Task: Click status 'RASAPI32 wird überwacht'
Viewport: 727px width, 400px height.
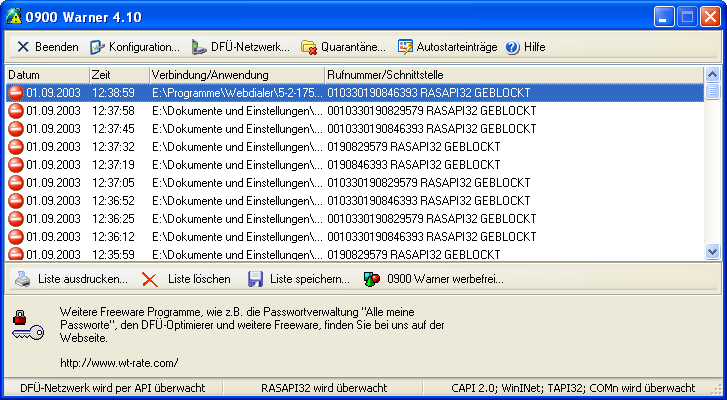Action: tap(324, 388)
